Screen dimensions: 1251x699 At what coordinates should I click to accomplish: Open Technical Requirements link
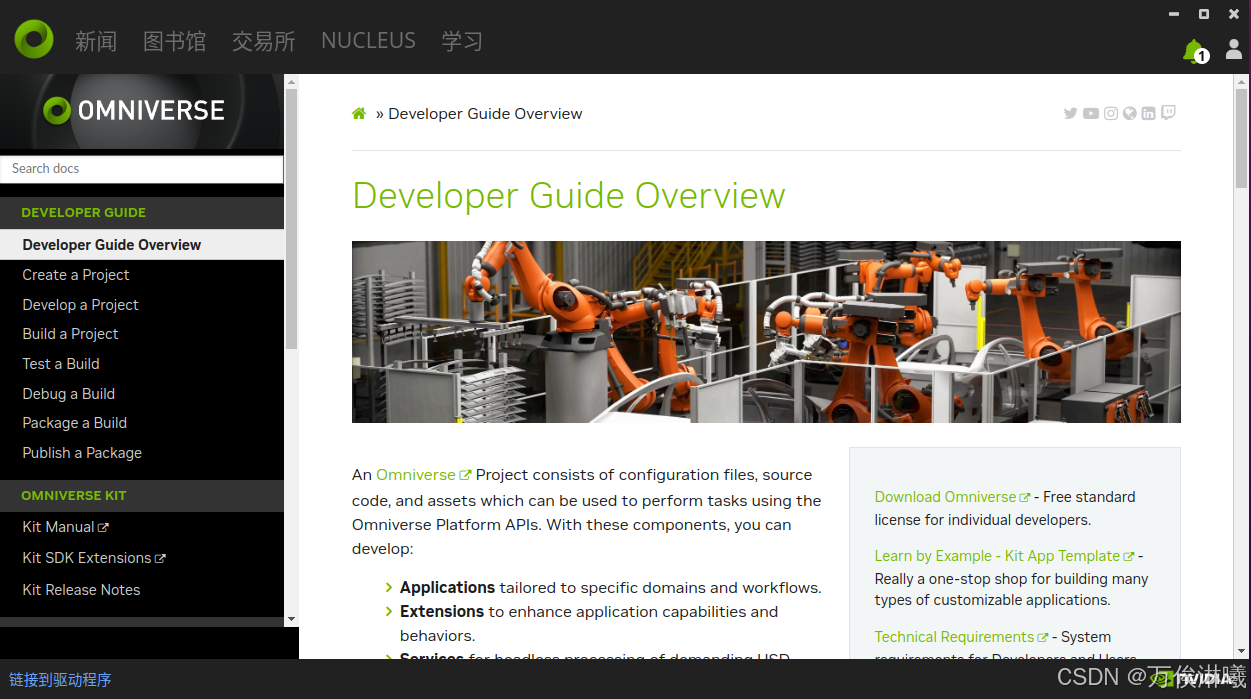(961, 637)
